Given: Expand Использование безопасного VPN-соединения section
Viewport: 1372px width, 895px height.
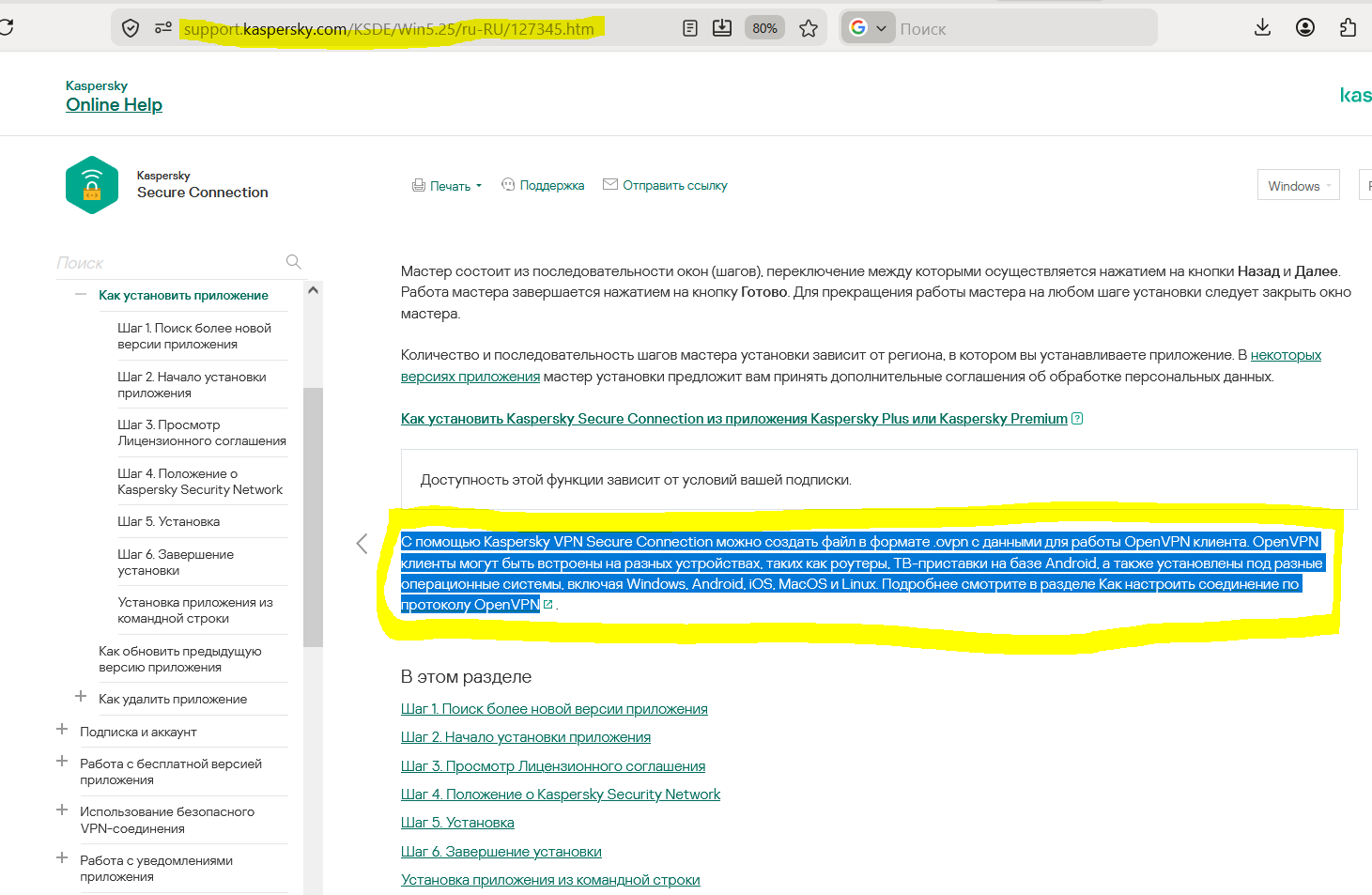Looking at the screenshot, I should point(62,810).
